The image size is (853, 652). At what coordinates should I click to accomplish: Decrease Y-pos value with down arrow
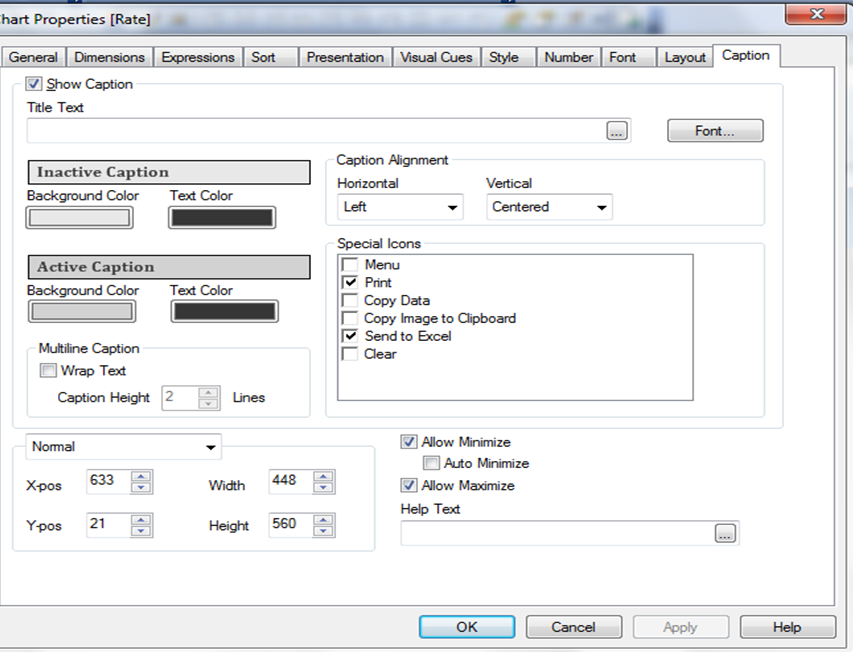click(x=142, y=532)
